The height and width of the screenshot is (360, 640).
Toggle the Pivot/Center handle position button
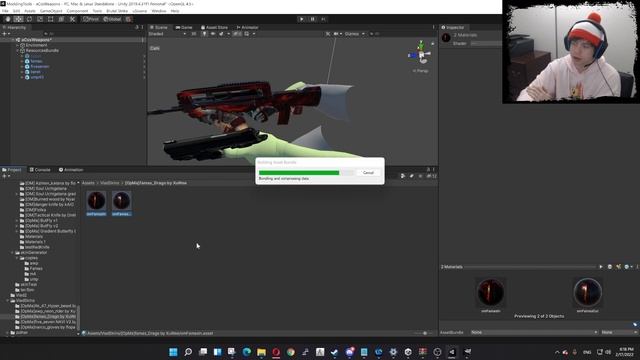[x=91, y=19]
